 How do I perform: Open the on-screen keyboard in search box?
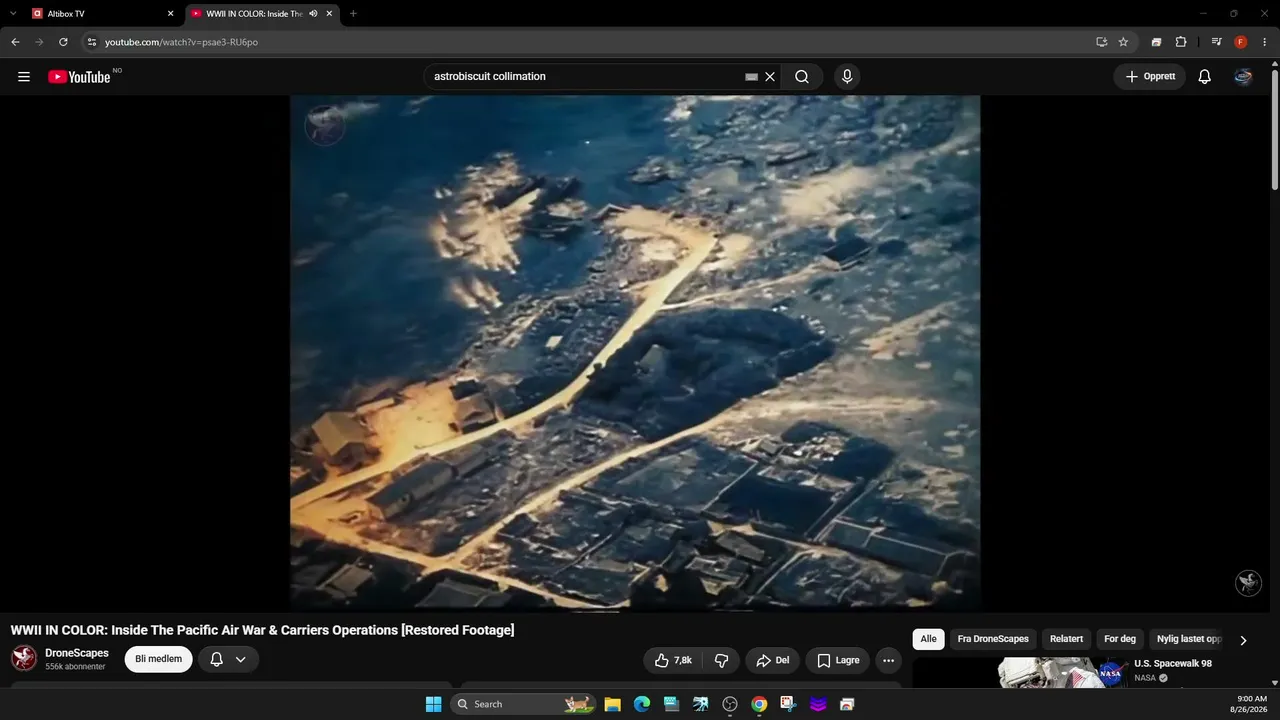[751, 77]
